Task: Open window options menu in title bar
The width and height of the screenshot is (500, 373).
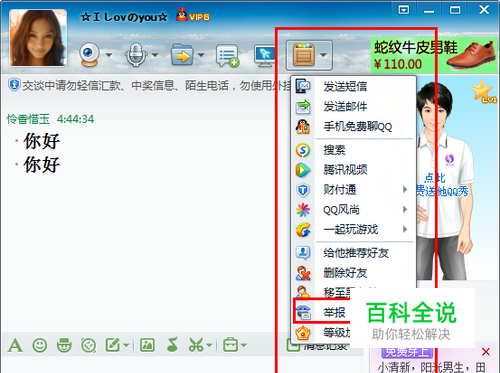Action: (404, 10)
